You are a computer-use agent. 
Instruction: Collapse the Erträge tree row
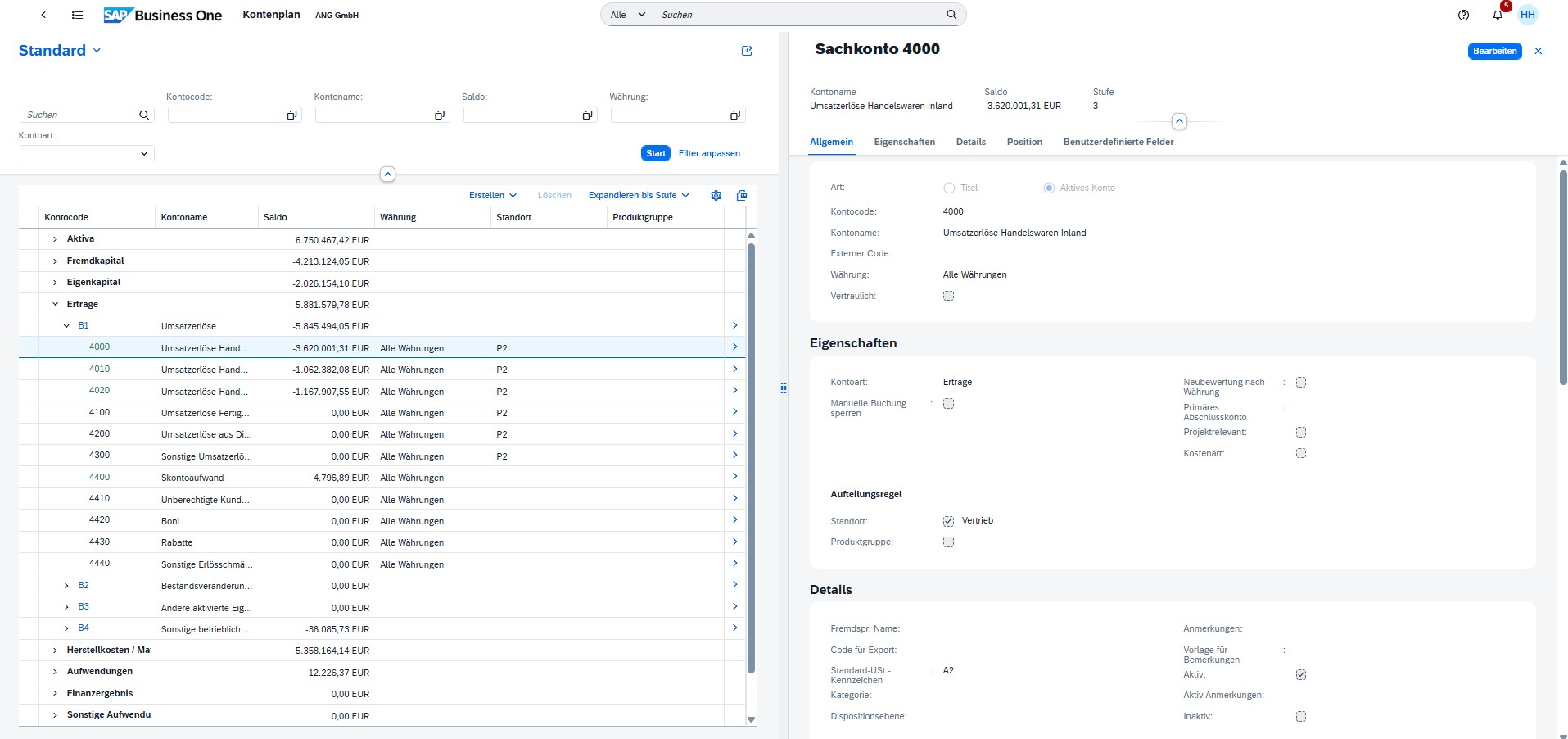(x=54, y=303)
